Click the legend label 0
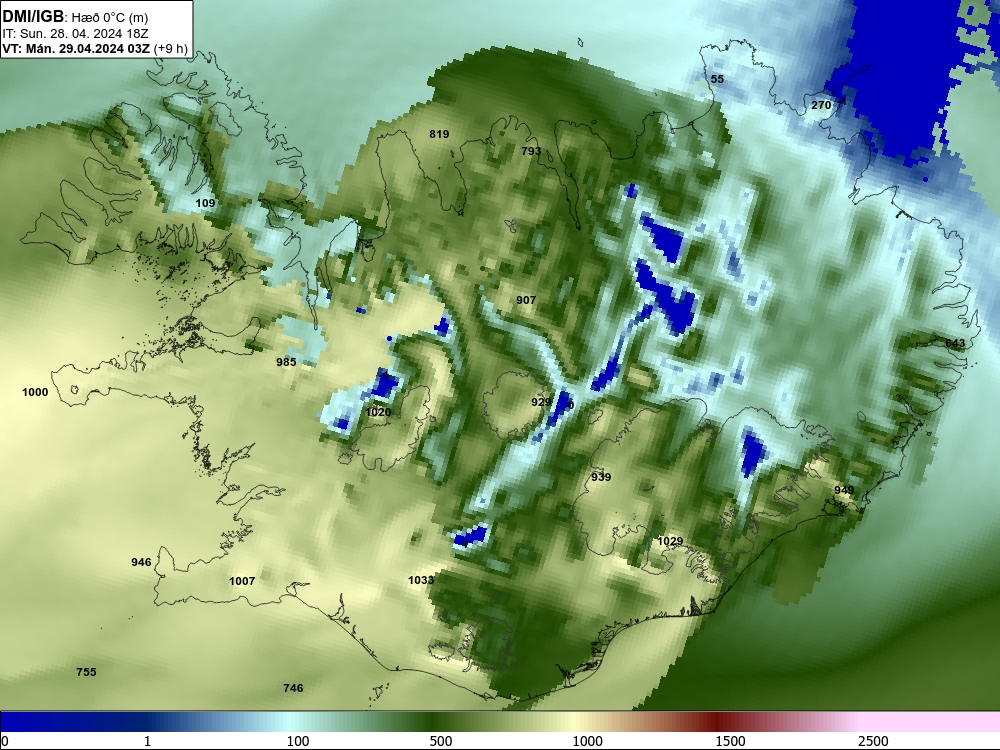The width and height of the screenshot is (1000, 750). click(5, 741)
